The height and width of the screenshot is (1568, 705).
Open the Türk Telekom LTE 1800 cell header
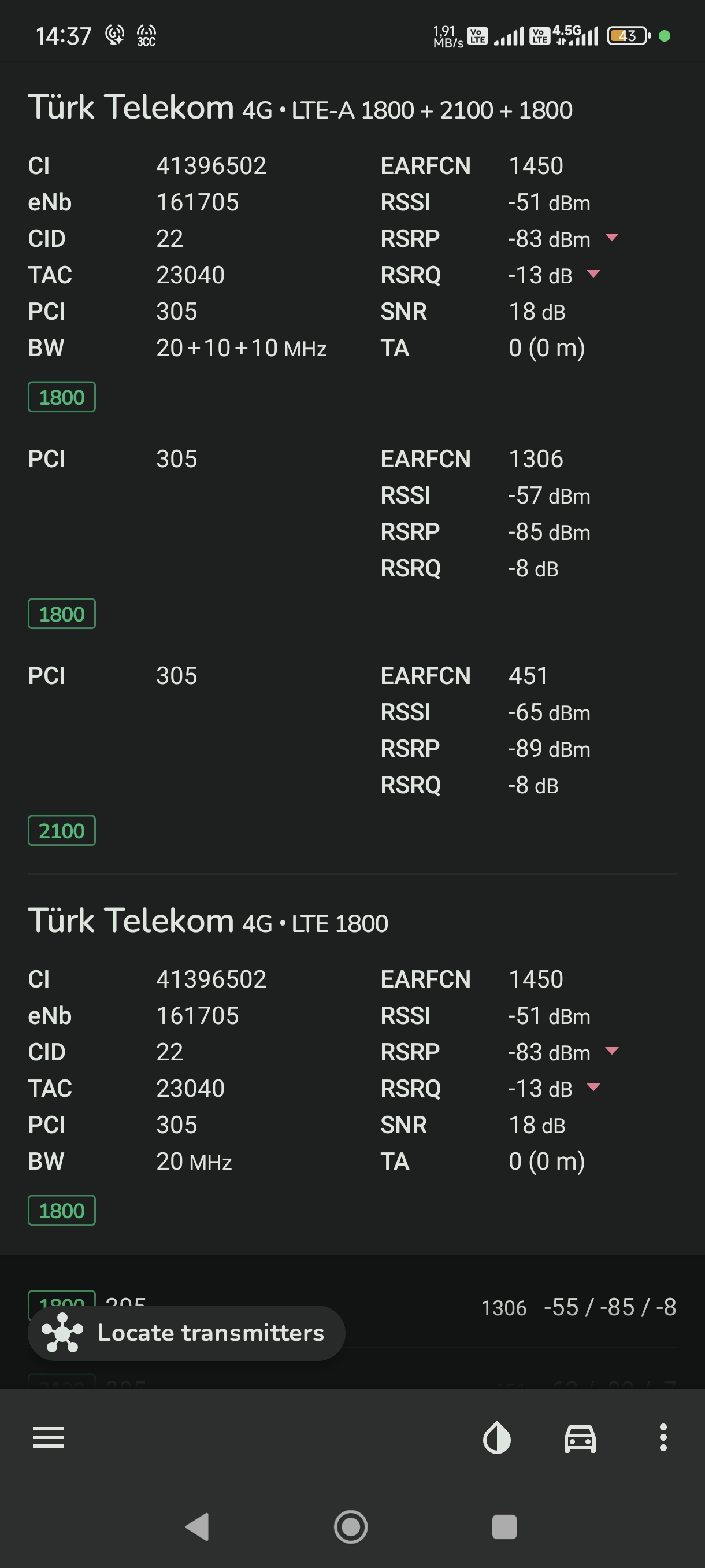208,921
